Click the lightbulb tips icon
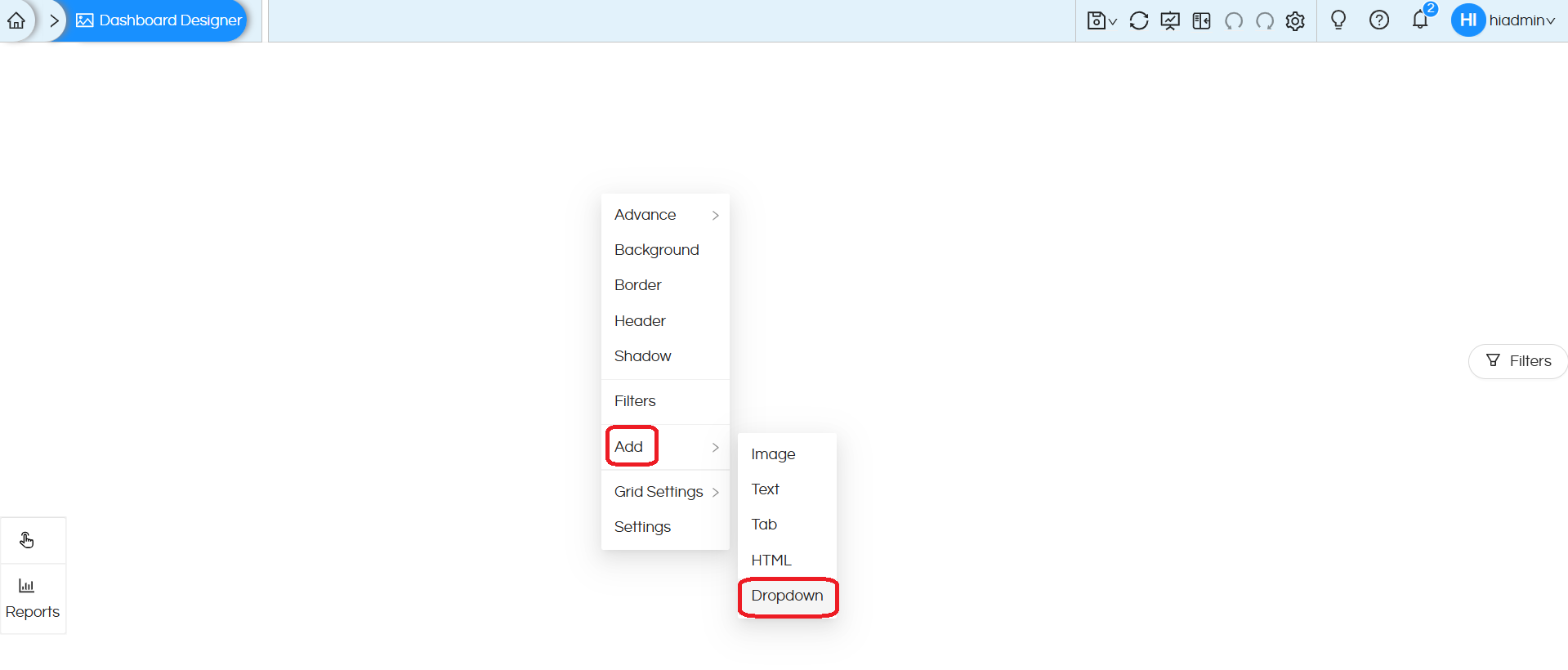The image size is (1568, 670). [1338, 20]
